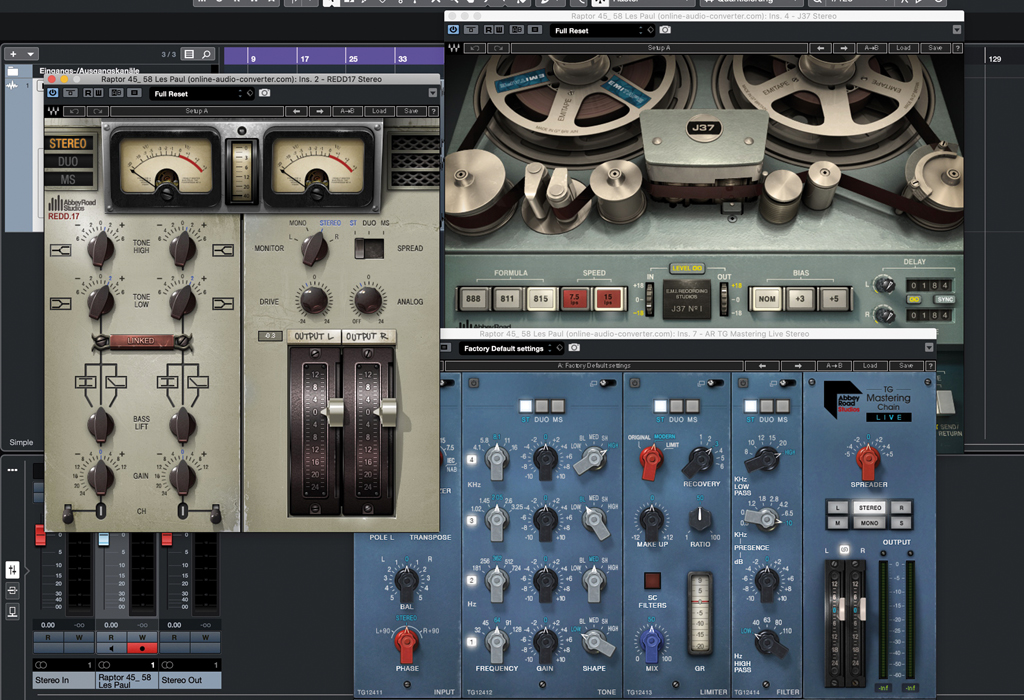Open the add track dropdown arrow
1024x700 pixels.
point(30,54)
